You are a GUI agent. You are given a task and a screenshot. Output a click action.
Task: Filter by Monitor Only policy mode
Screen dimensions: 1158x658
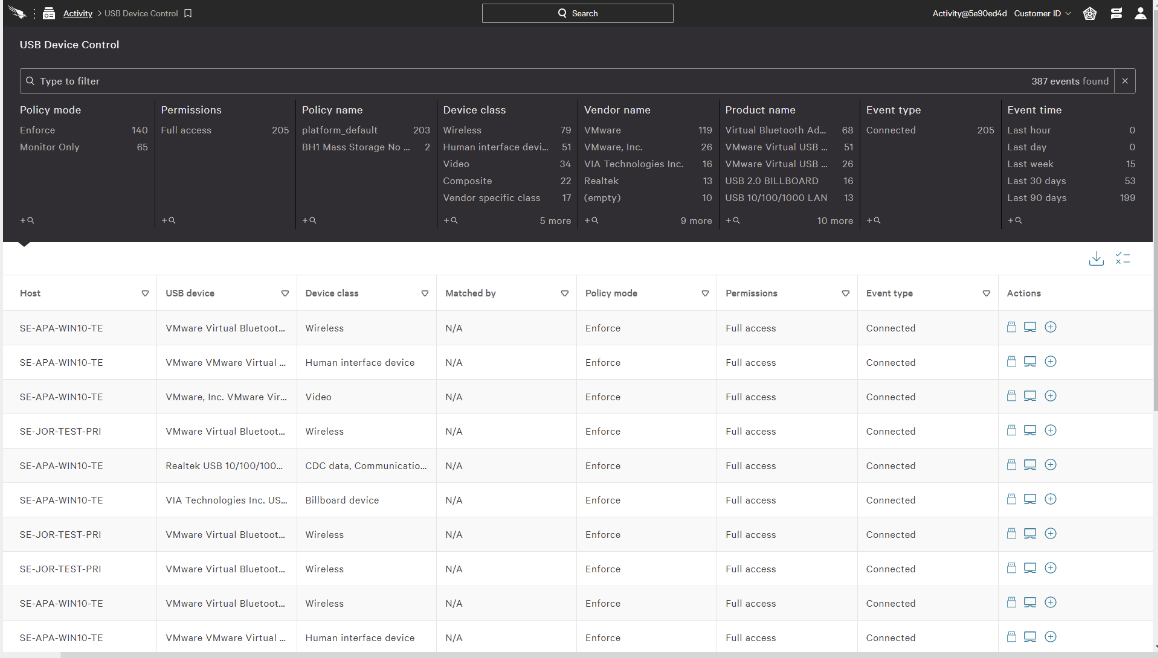click(x=49, y=147)
